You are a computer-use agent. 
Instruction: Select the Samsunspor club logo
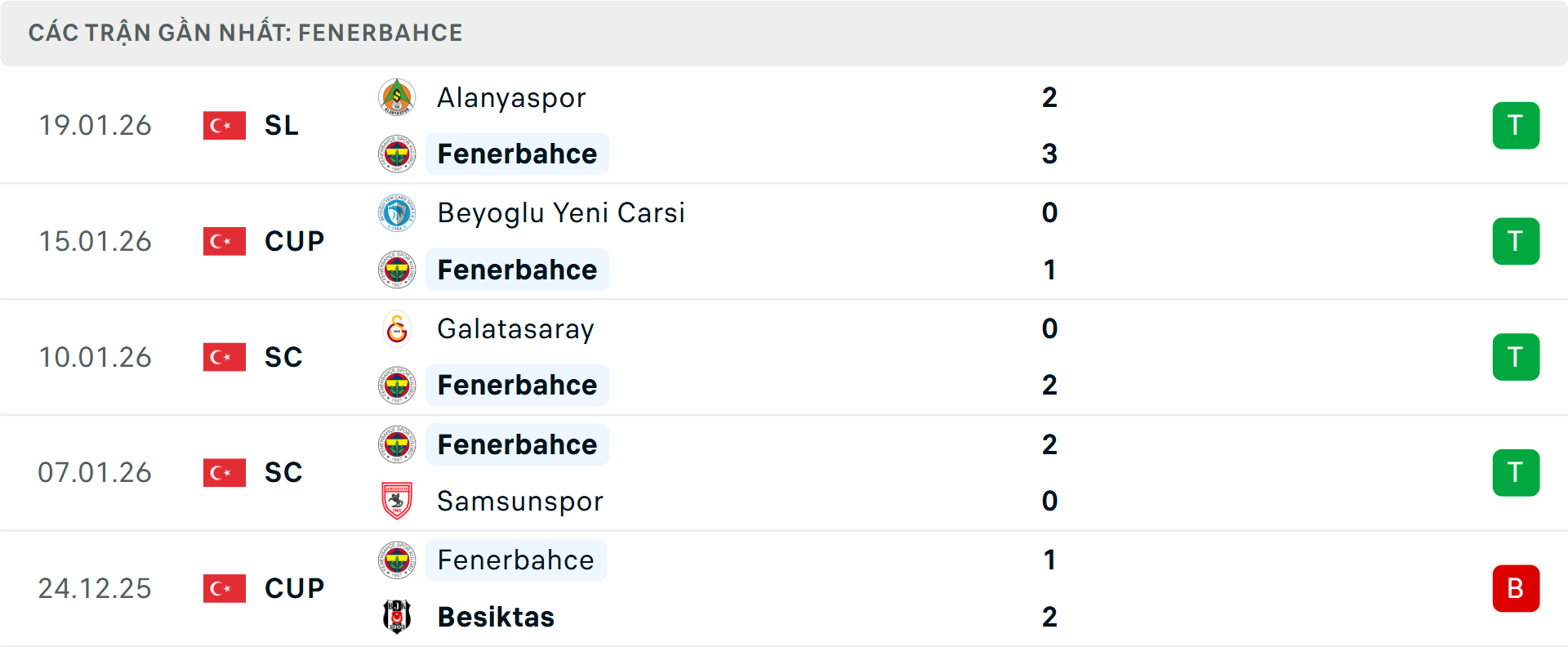[x=397, y=501]
